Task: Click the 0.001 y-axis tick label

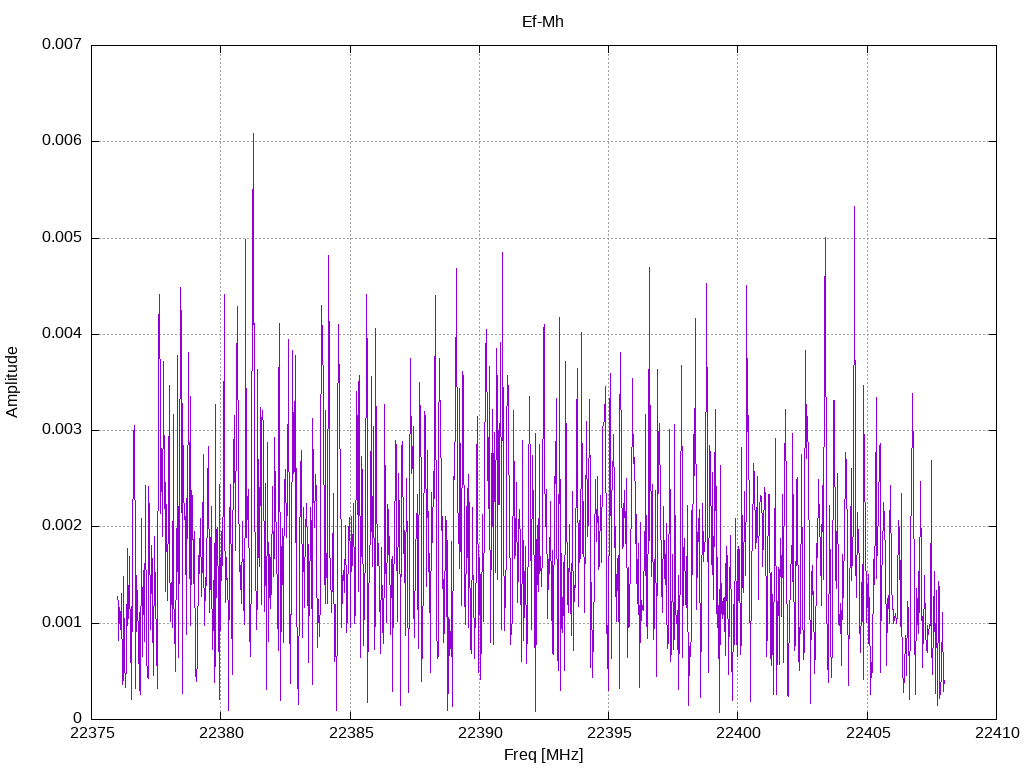Action: [61, 623]
